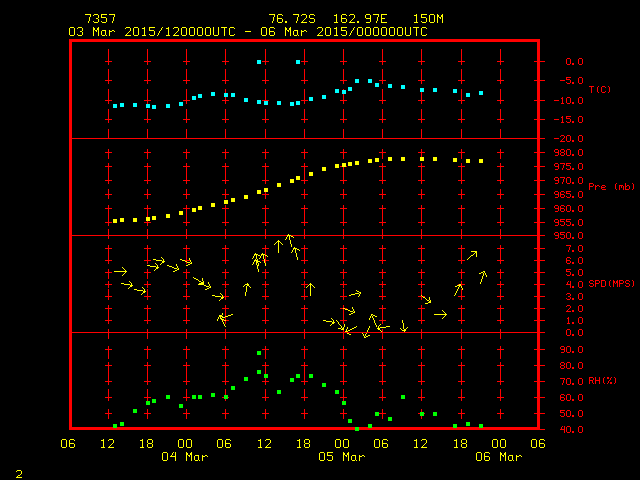This screenshot has width=640, height=480.
Task: Click the number 2 in bottom-left corner
Action: pyautogui.click(x=19, y=470)
